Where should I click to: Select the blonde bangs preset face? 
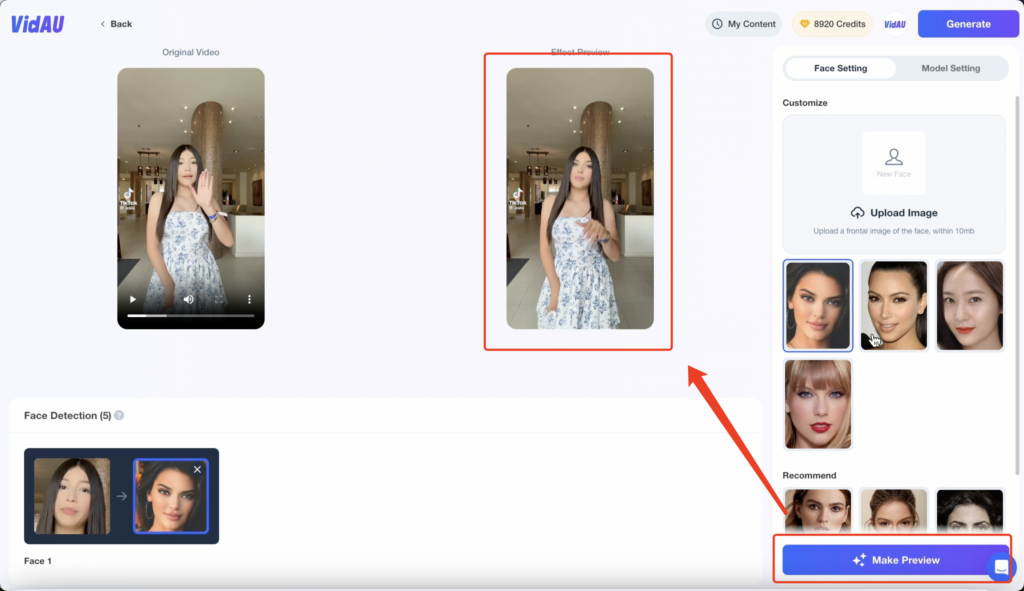(818, 404)
